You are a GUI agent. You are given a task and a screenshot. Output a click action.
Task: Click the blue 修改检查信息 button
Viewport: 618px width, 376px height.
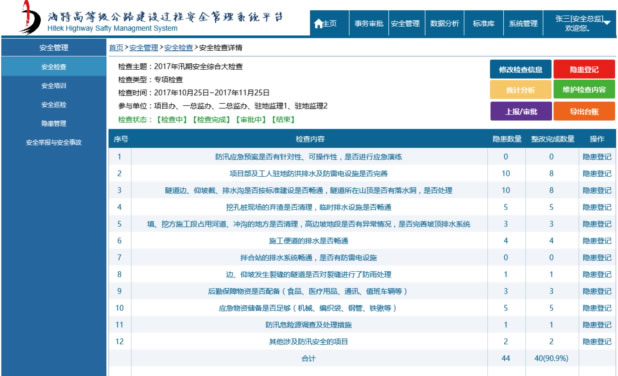coord(521,69)
